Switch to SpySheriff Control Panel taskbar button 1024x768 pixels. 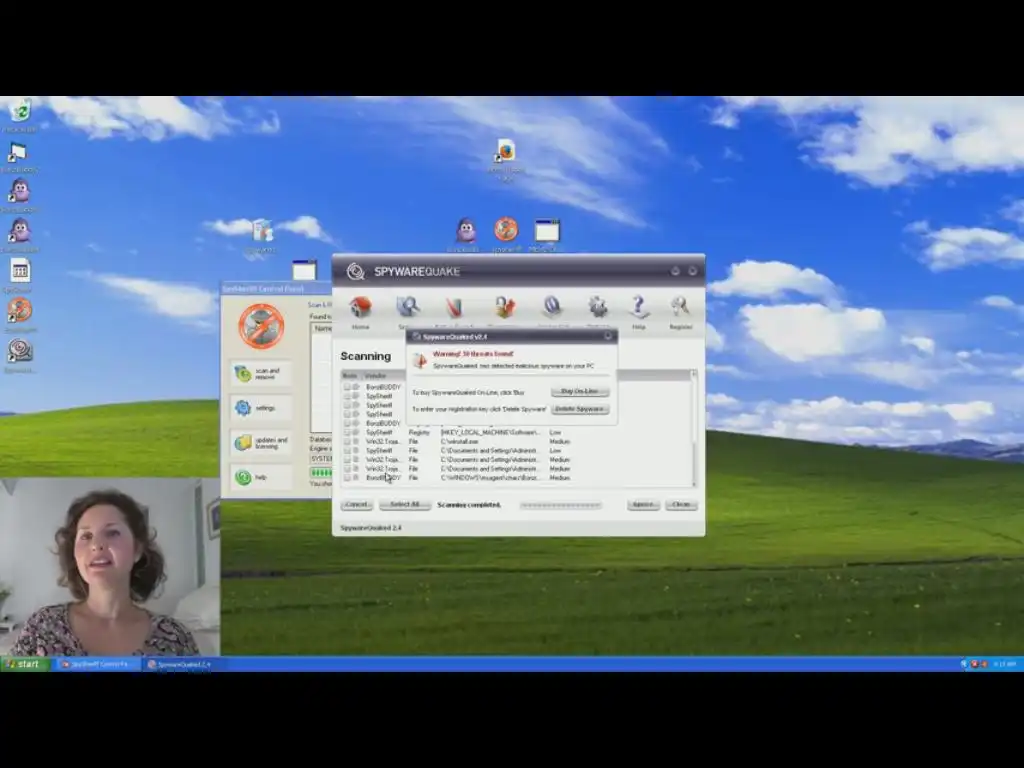tap(97, 664)
